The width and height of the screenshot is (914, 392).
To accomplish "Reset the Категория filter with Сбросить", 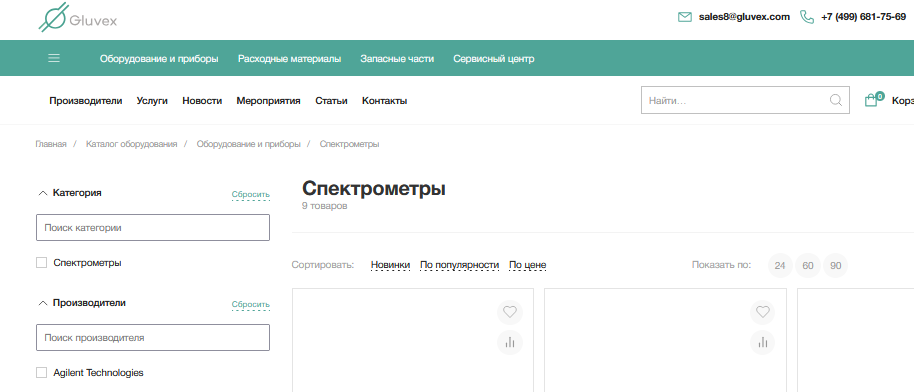I will tap(251, 195).
